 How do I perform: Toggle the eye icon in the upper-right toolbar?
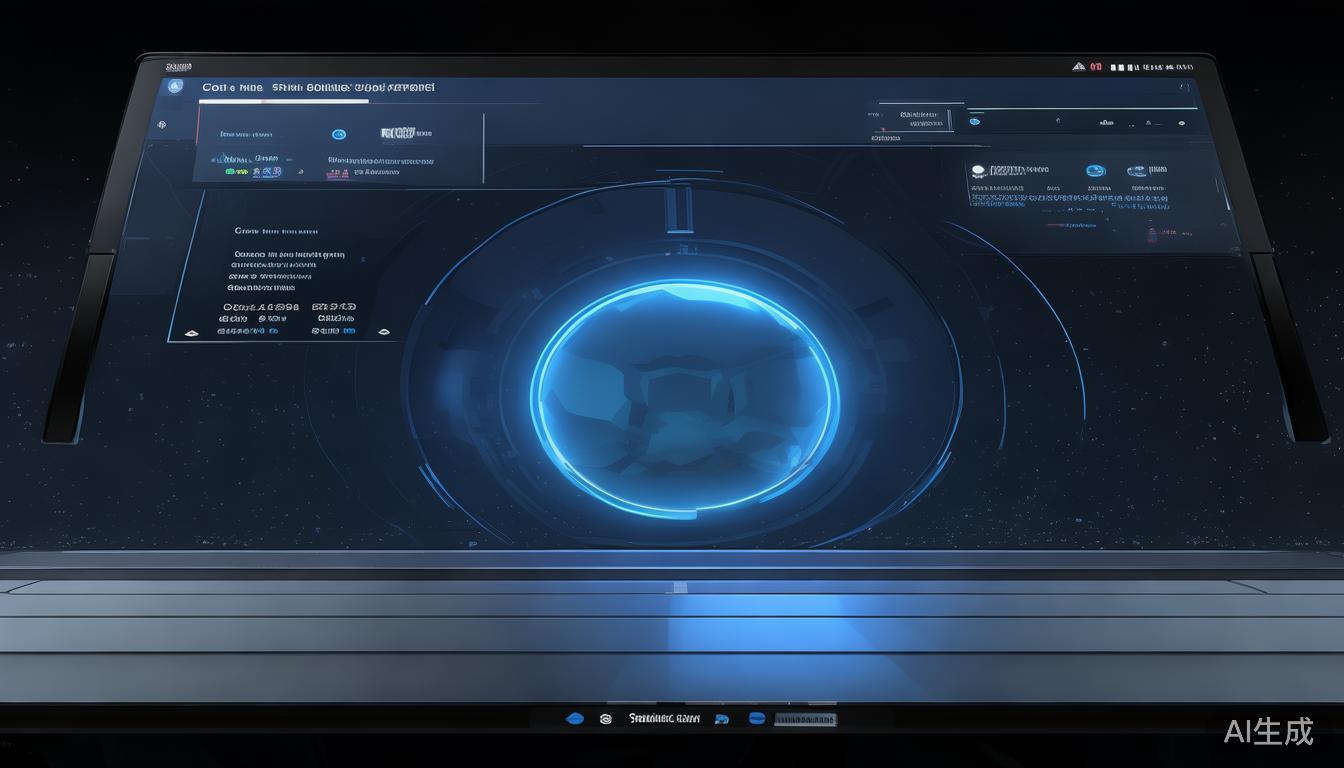click(x=1181, y=123)
